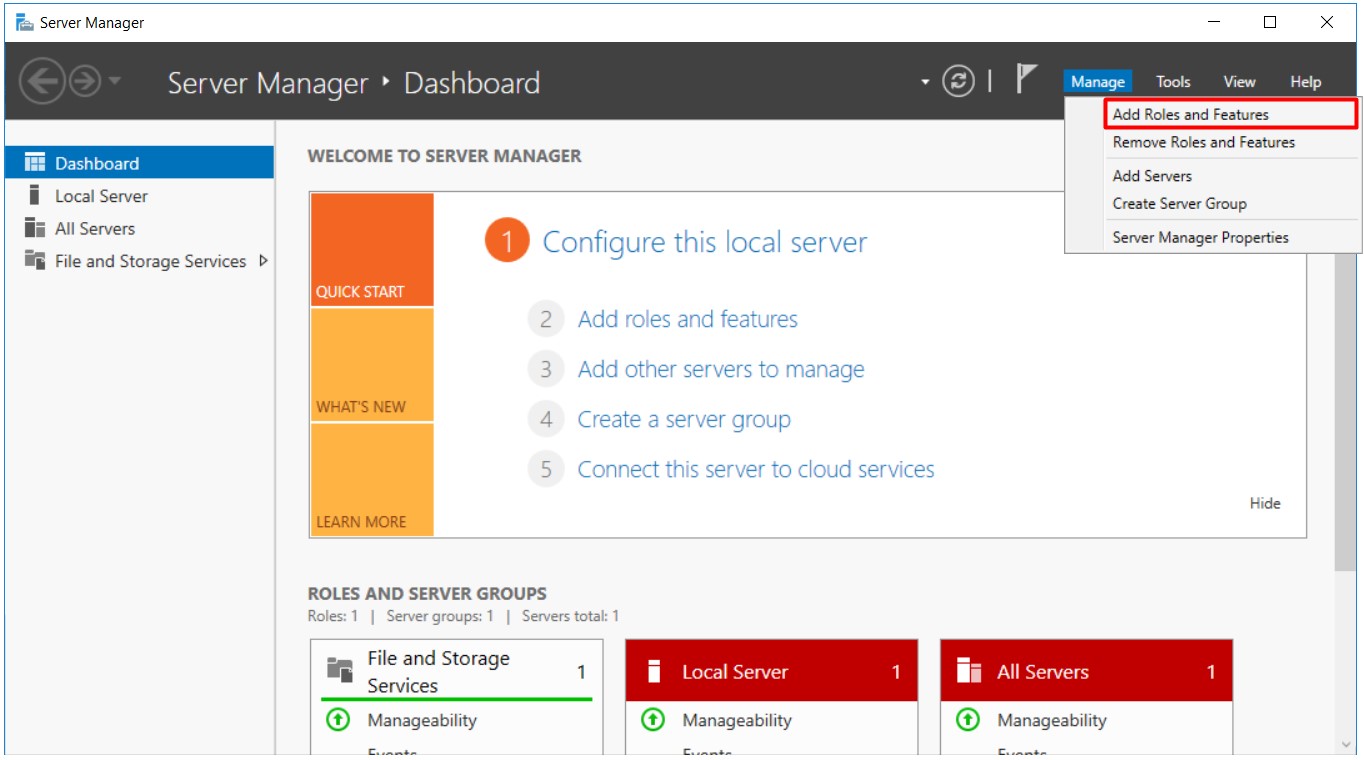The image size is (1364, 760).
Task: Click the Configure this local server link
Action: tap(705, 242)
